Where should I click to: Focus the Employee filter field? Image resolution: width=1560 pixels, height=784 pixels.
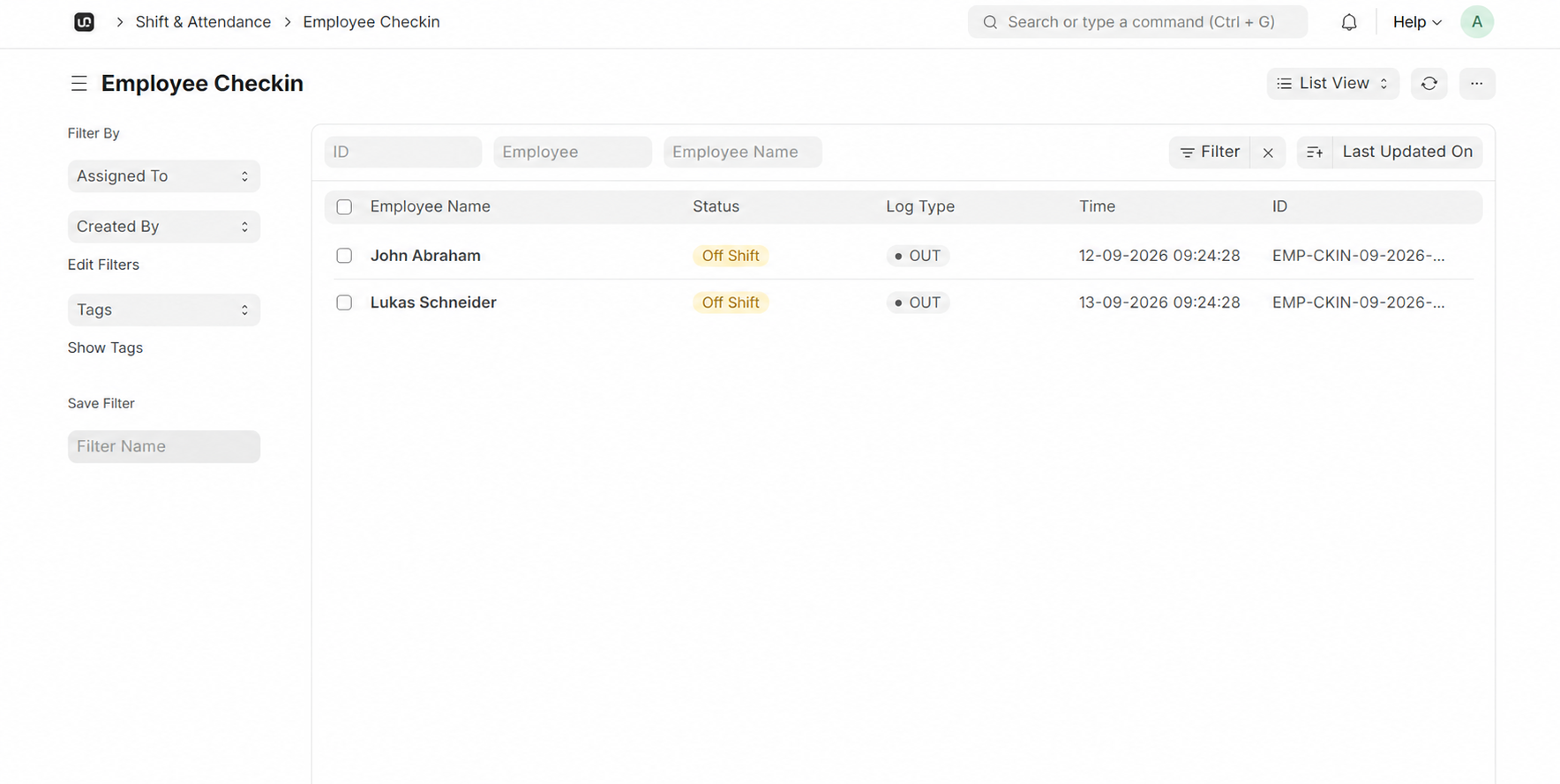click(573, 153)
